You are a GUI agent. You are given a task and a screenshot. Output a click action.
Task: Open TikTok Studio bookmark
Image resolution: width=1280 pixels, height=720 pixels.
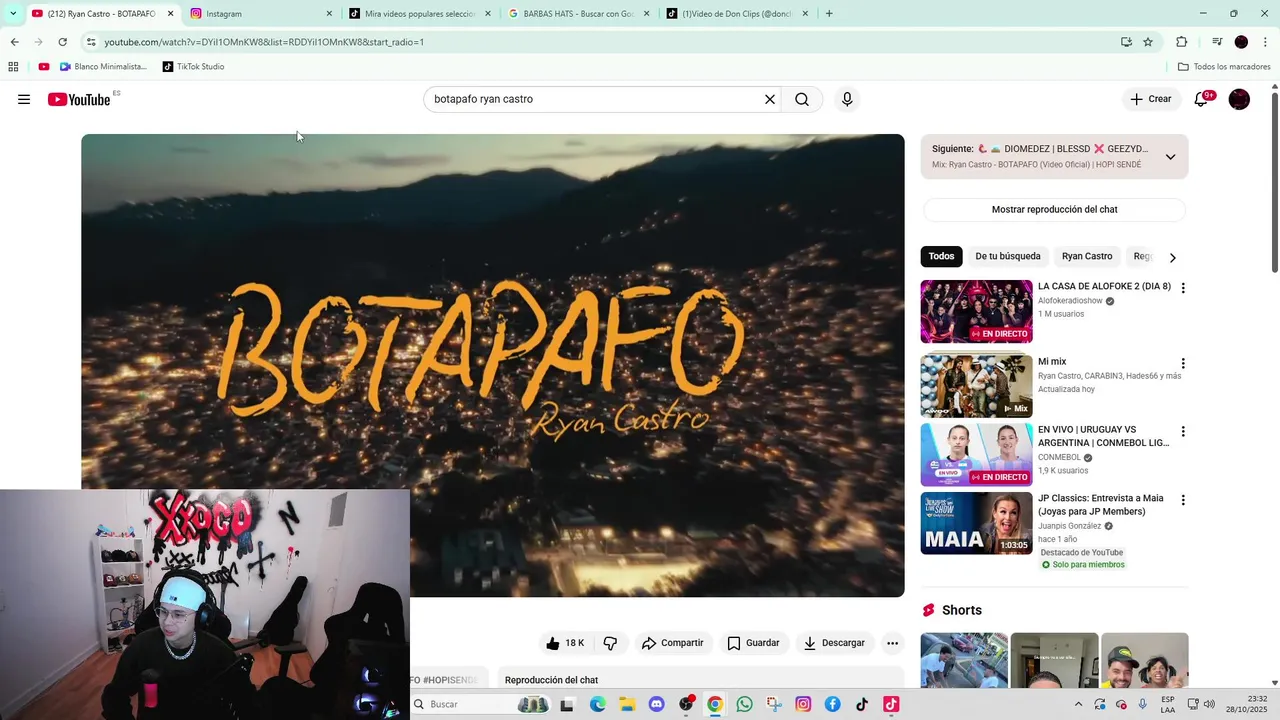click(193, 67)
